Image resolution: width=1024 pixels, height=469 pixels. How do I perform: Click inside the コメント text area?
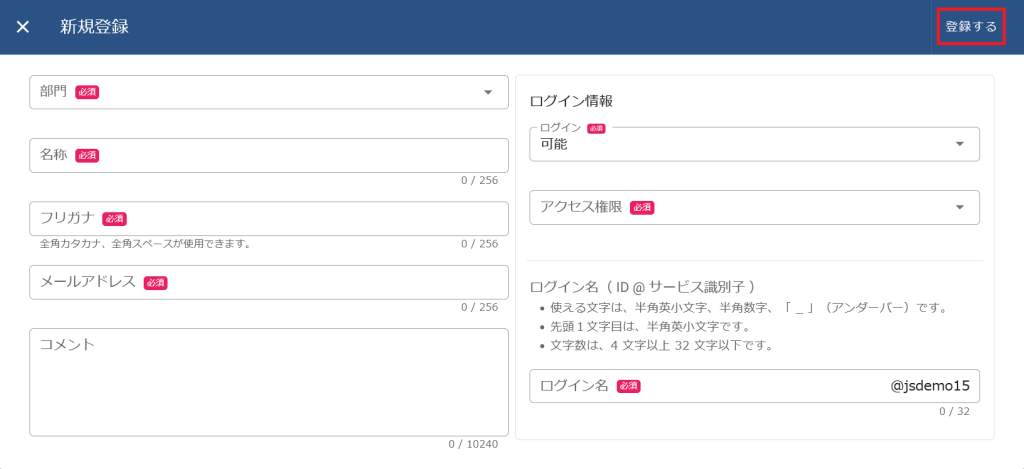coord(269,385)
